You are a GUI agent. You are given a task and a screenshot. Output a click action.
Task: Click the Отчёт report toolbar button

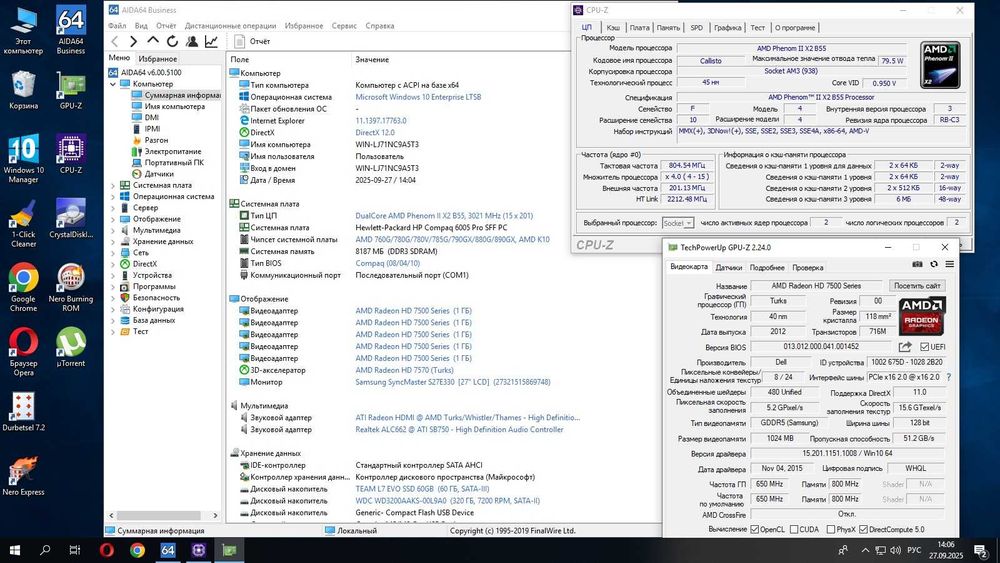tap(252, 41)
